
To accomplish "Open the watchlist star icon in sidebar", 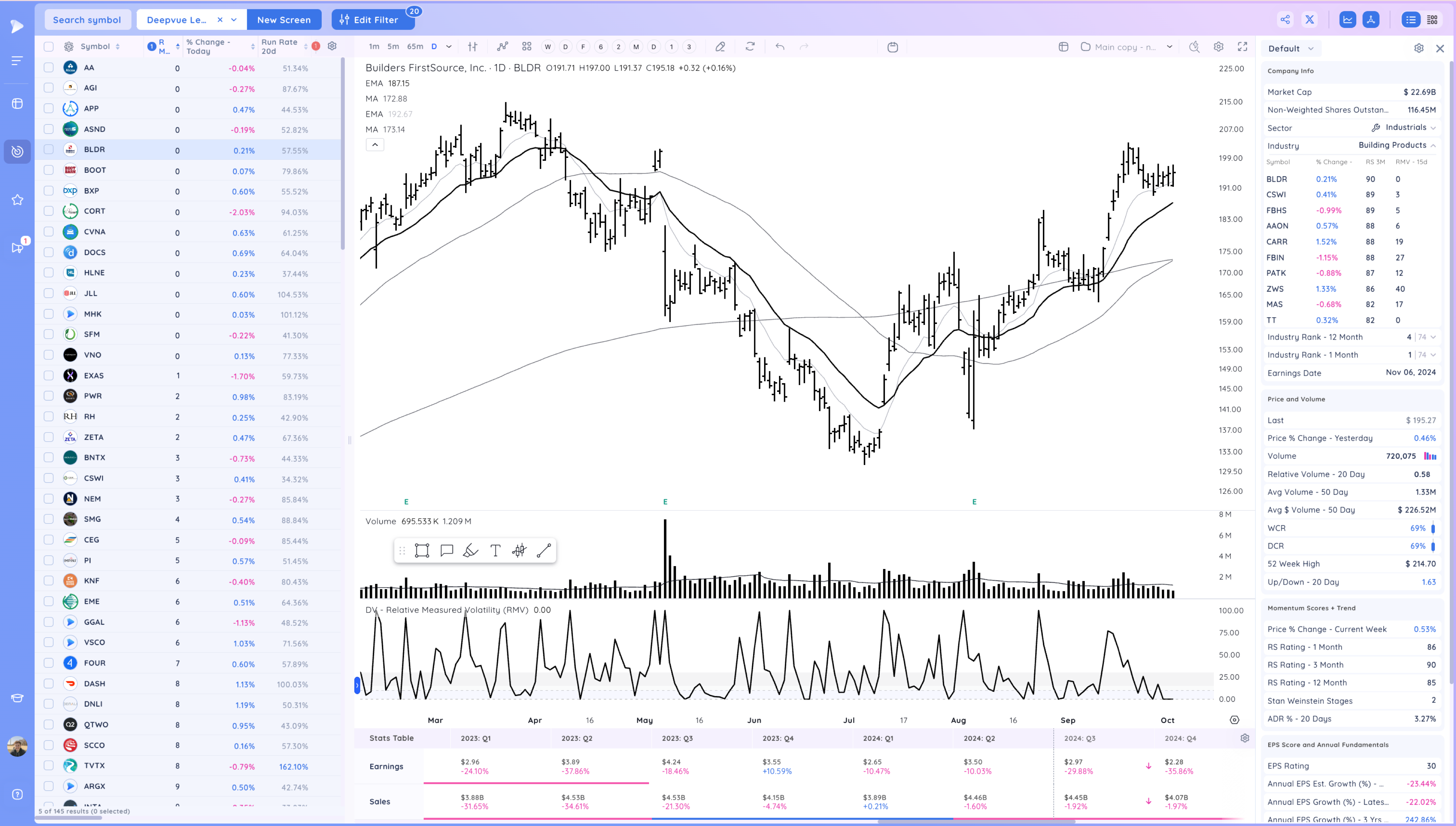I will click(17, 200).
